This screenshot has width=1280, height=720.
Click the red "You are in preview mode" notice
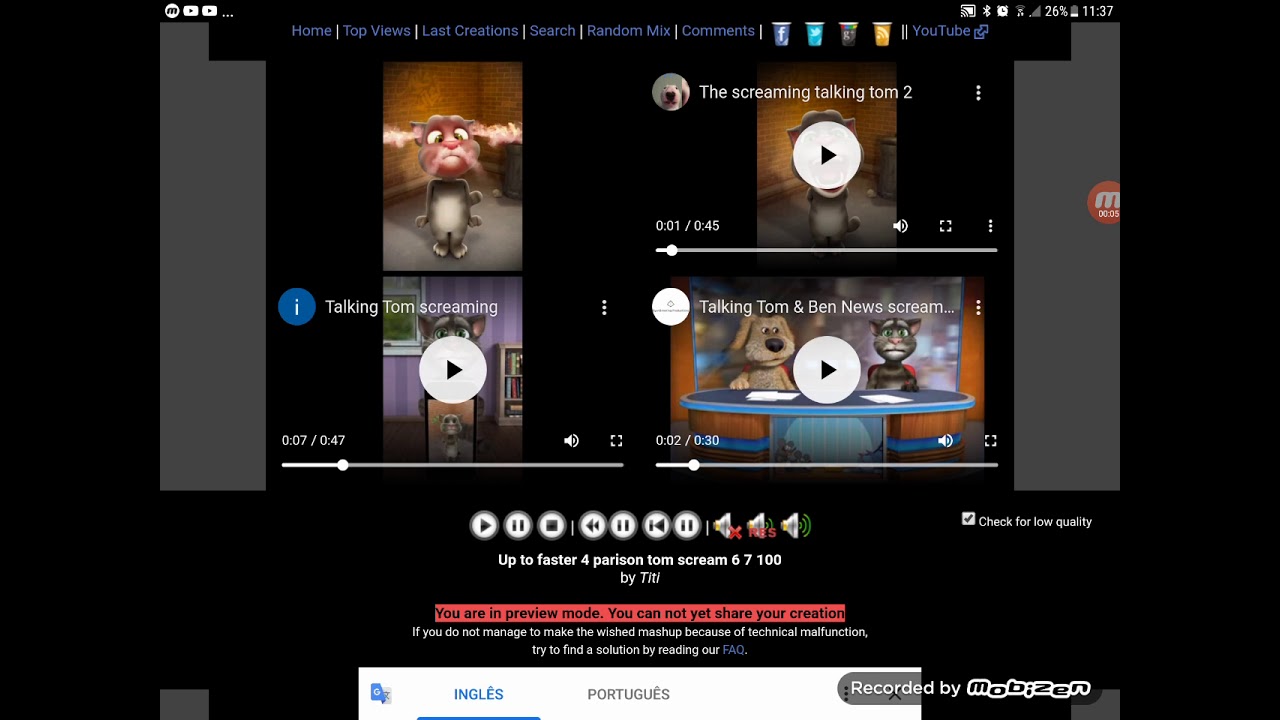pos(640,613)
